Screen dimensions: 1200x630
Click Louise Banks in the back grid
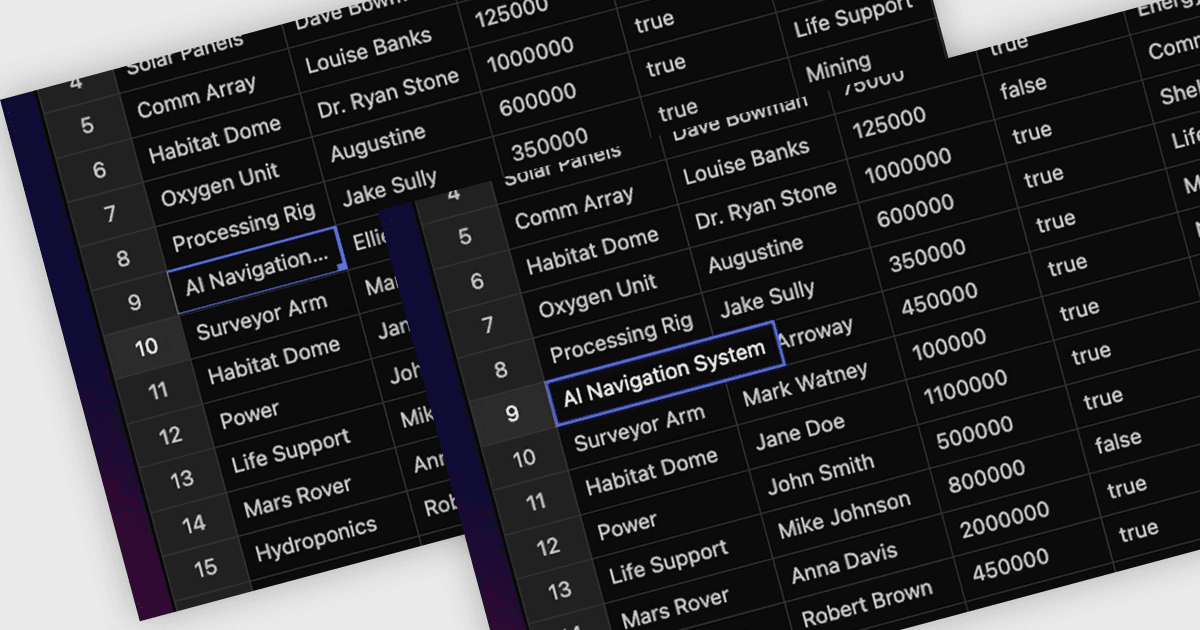[369, 51]
